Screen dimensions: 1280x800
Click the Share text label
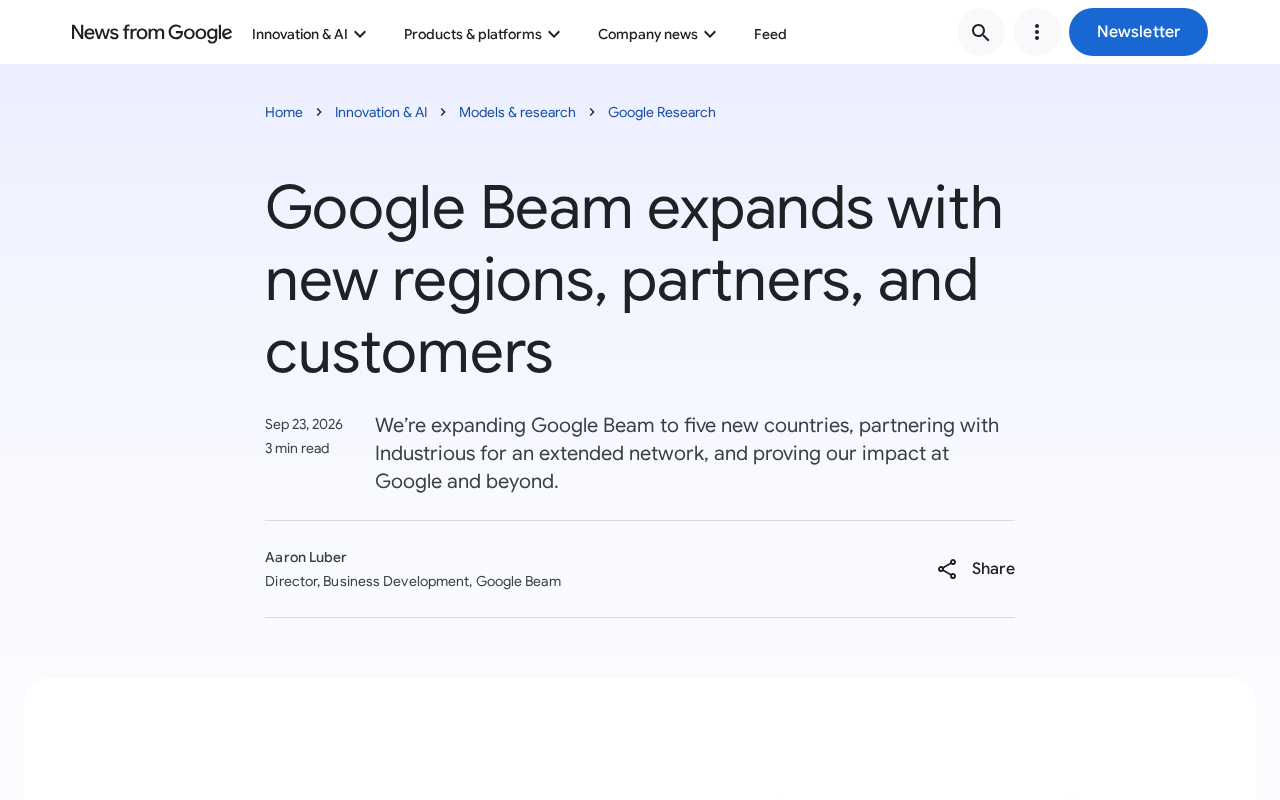(993, 569)
